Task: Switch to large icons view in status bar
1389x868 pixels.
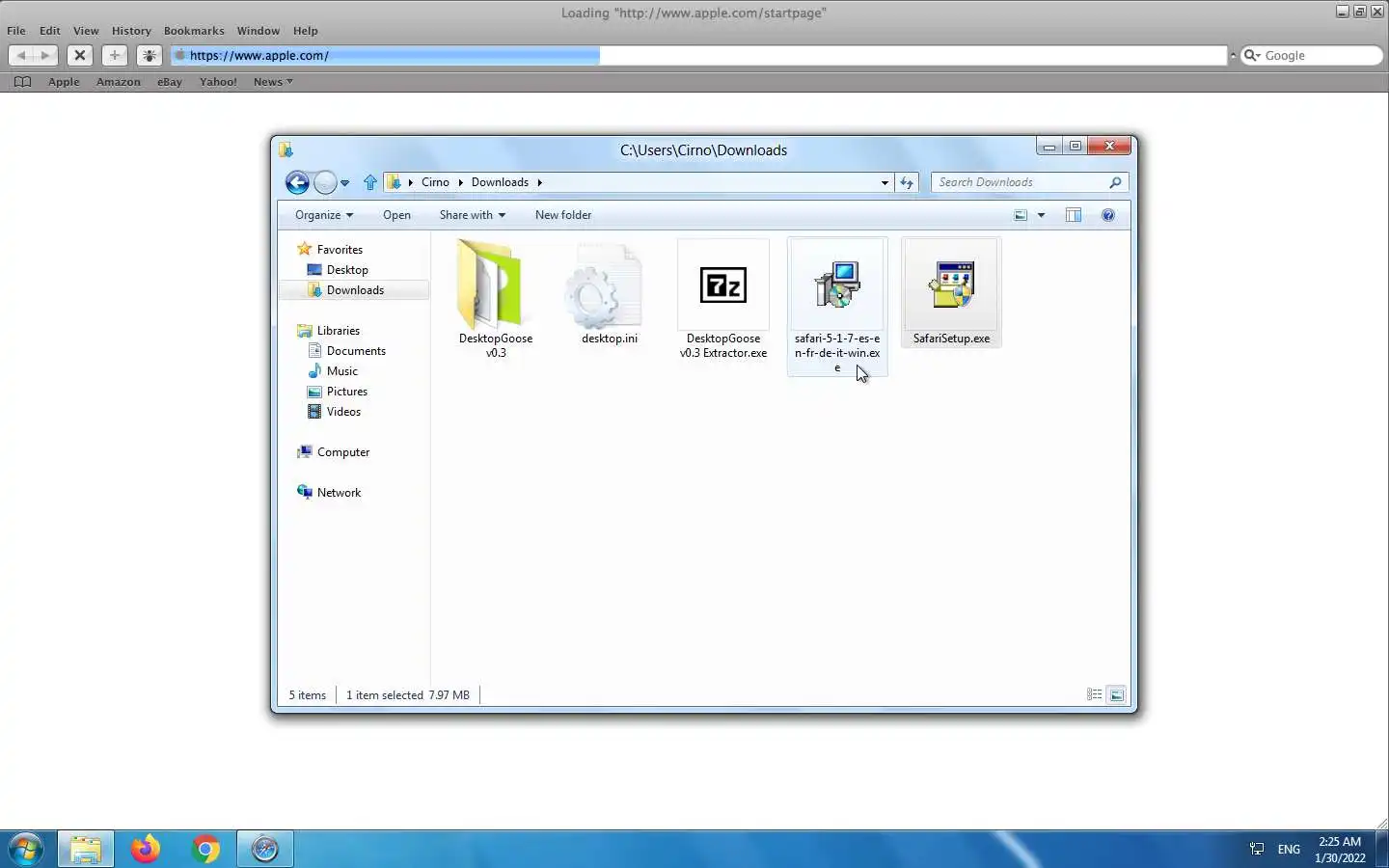Action: pos(1116,694)
